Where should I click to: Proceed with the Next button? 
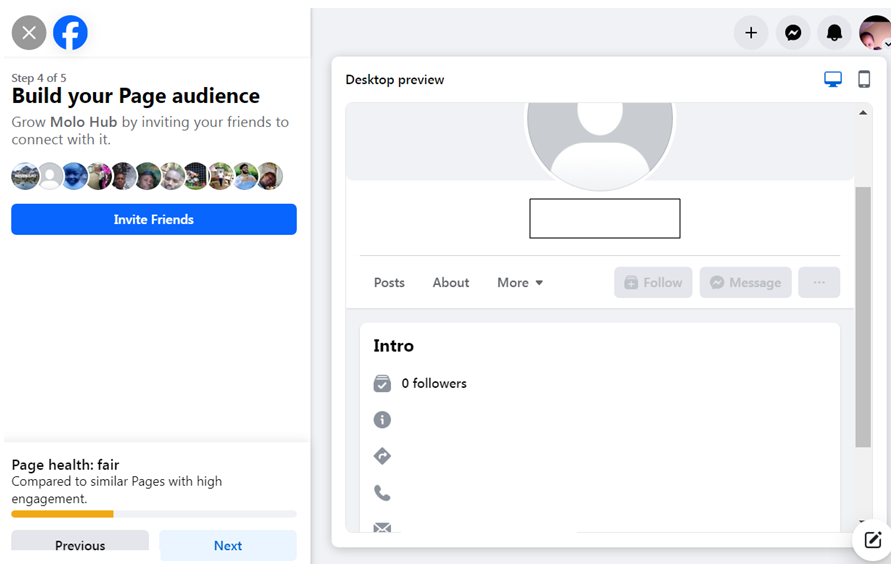228,545
